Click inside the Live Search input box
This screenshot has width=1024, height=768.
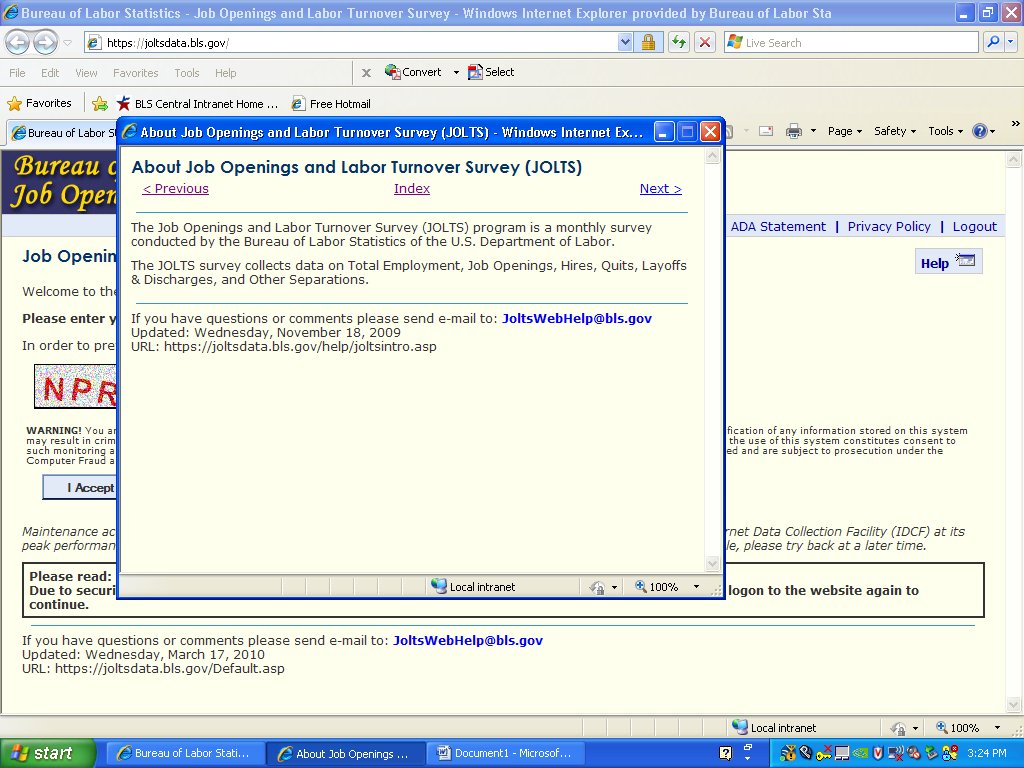pyautogui.click(x=850, y=43)
